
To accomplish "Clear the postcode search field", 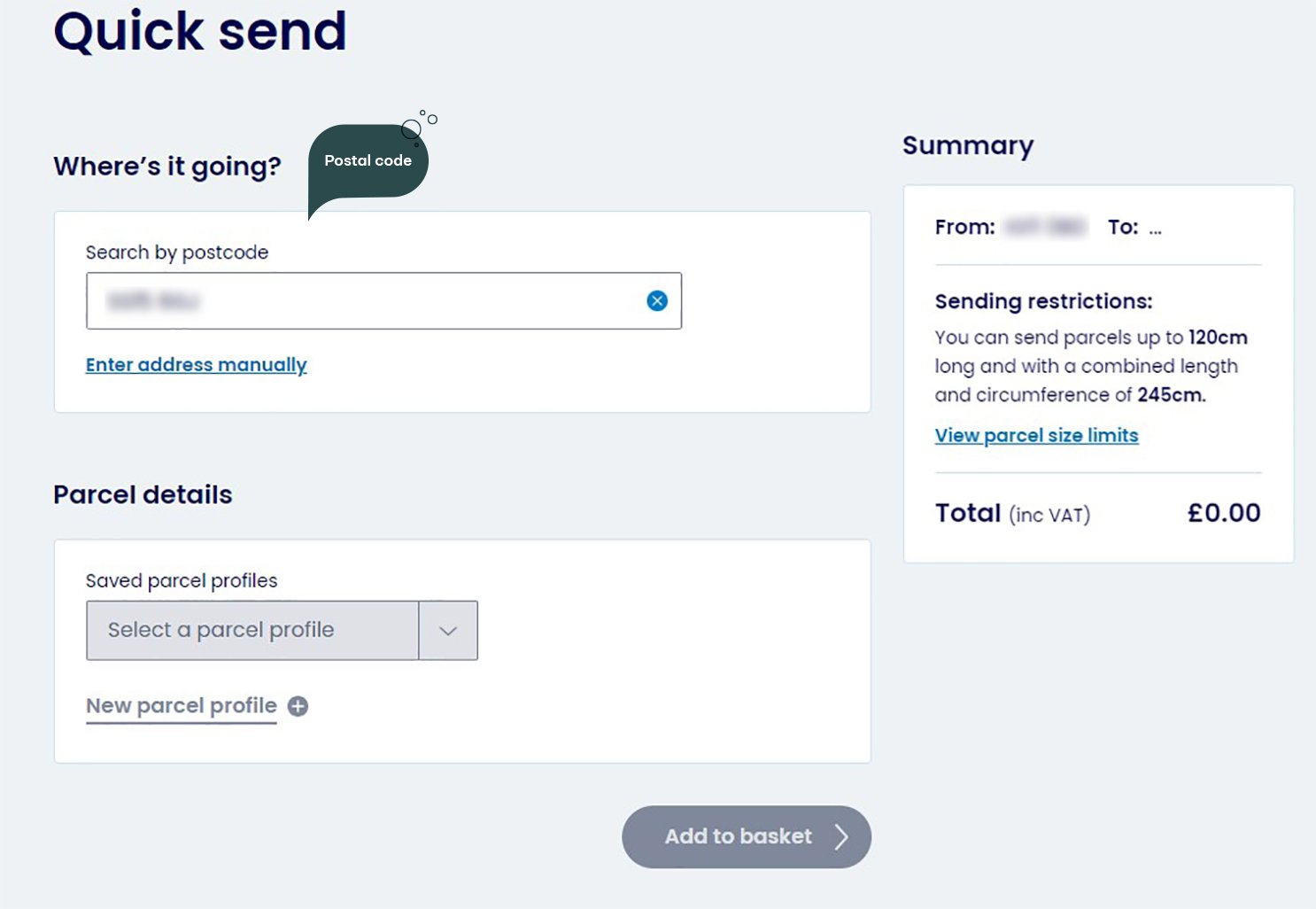I will (x=657, y=301).
